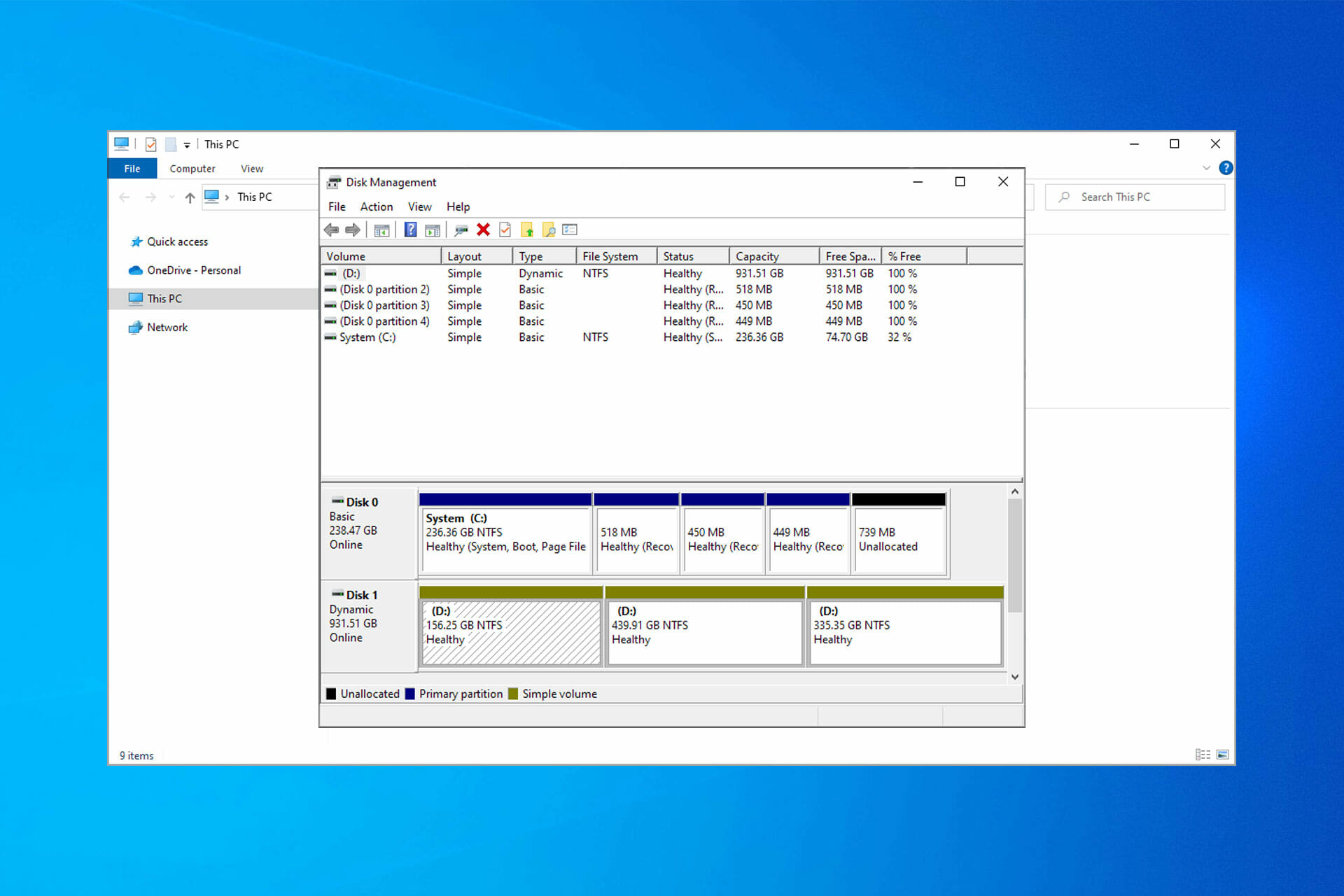This screenshot has width=1344, height=896.
Task: Open Help via blue question mark icon
Action: (411, 230)
